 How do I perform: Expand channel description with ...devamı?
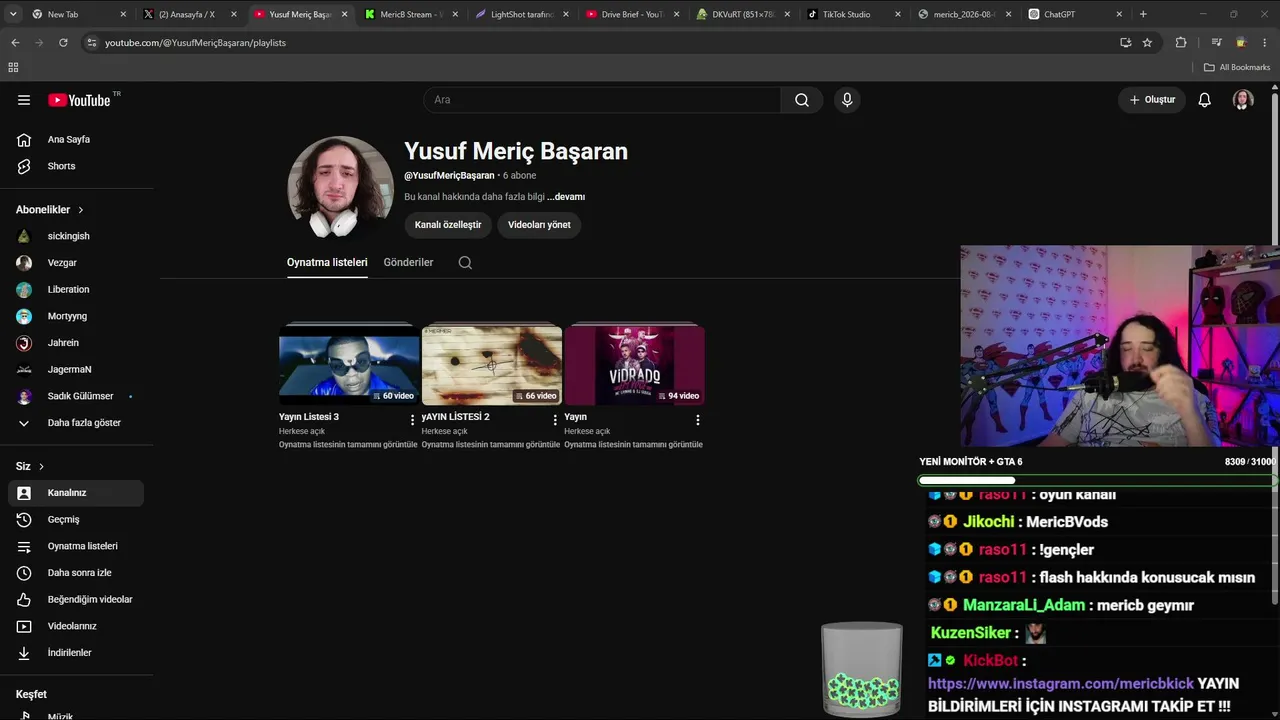tap(566, 197)
